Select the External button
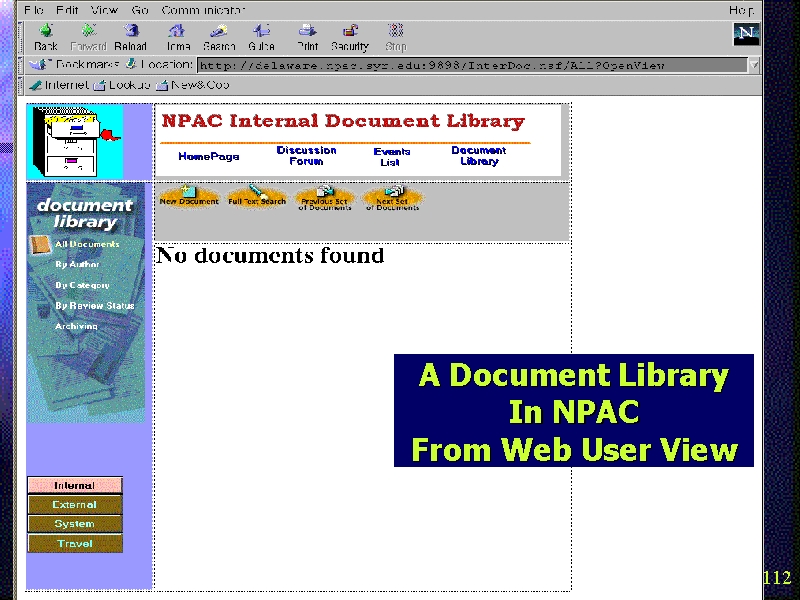 [x=75, y=505]
